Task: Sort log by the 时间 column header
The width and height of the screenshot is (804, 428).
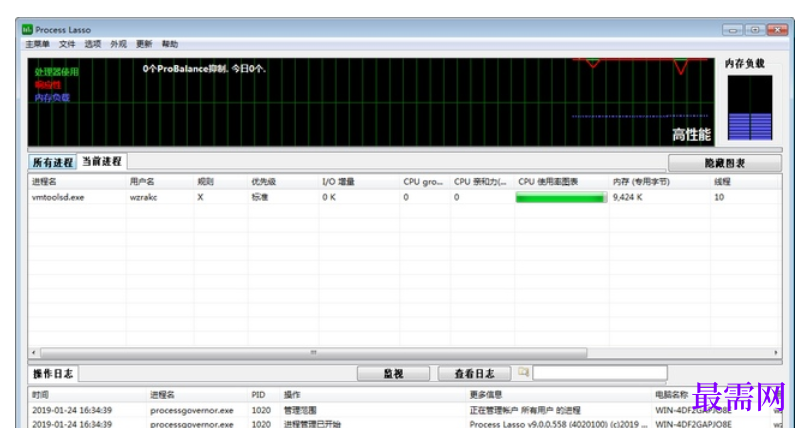Action: [x=87, y=395]
